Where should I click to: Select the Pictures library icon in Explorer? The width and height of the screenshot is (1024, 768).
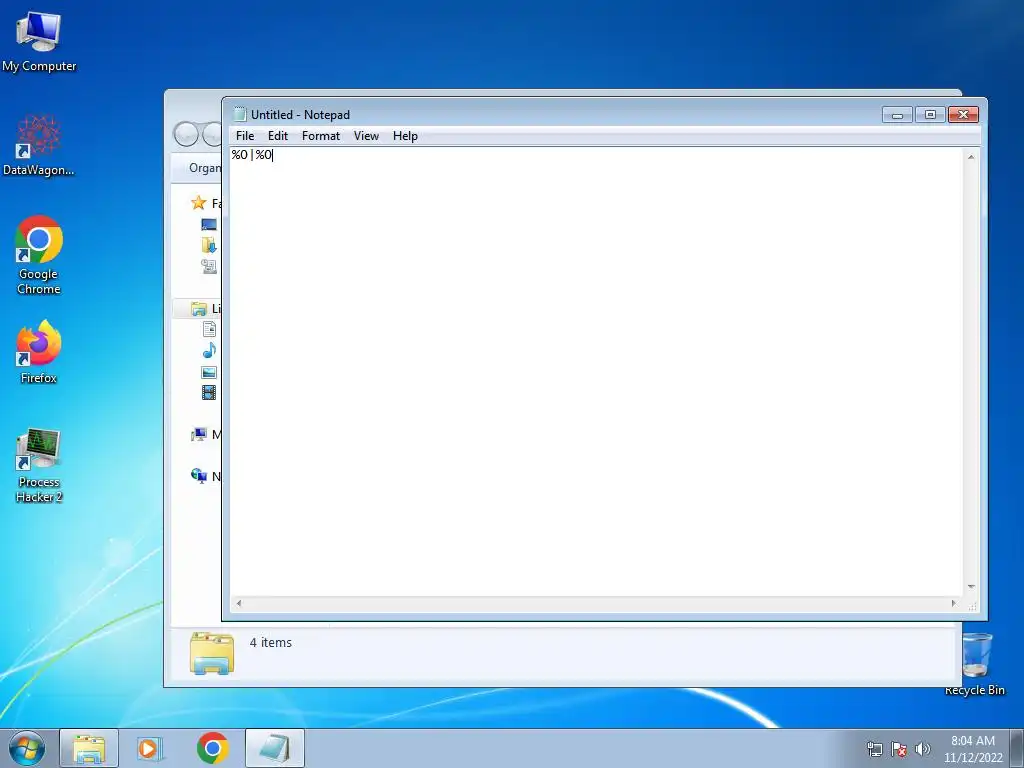[x=209, y=372]
